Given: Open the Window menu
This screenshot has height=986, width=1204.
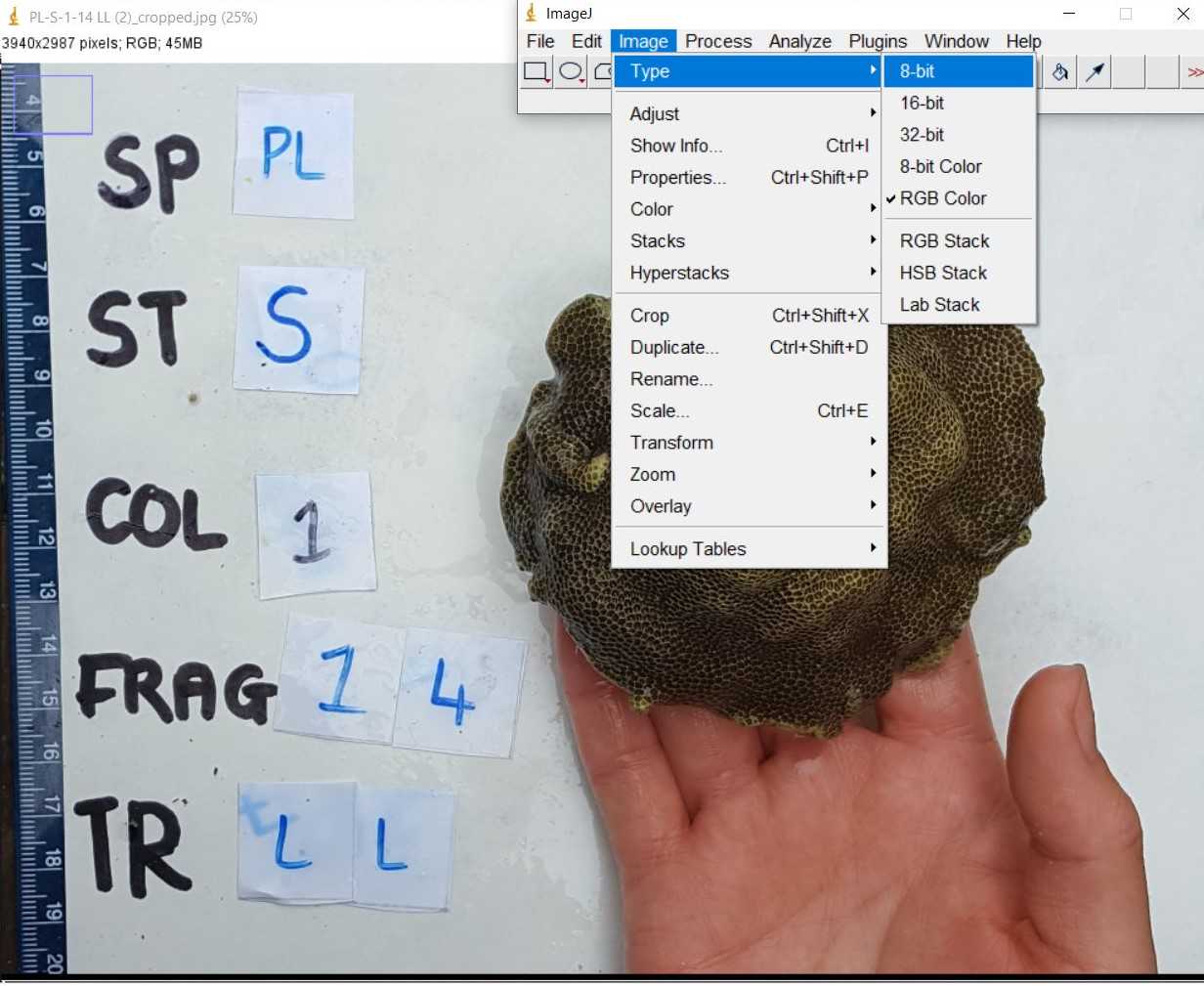Looking at the screenshot, I should [x=957, y=41].
